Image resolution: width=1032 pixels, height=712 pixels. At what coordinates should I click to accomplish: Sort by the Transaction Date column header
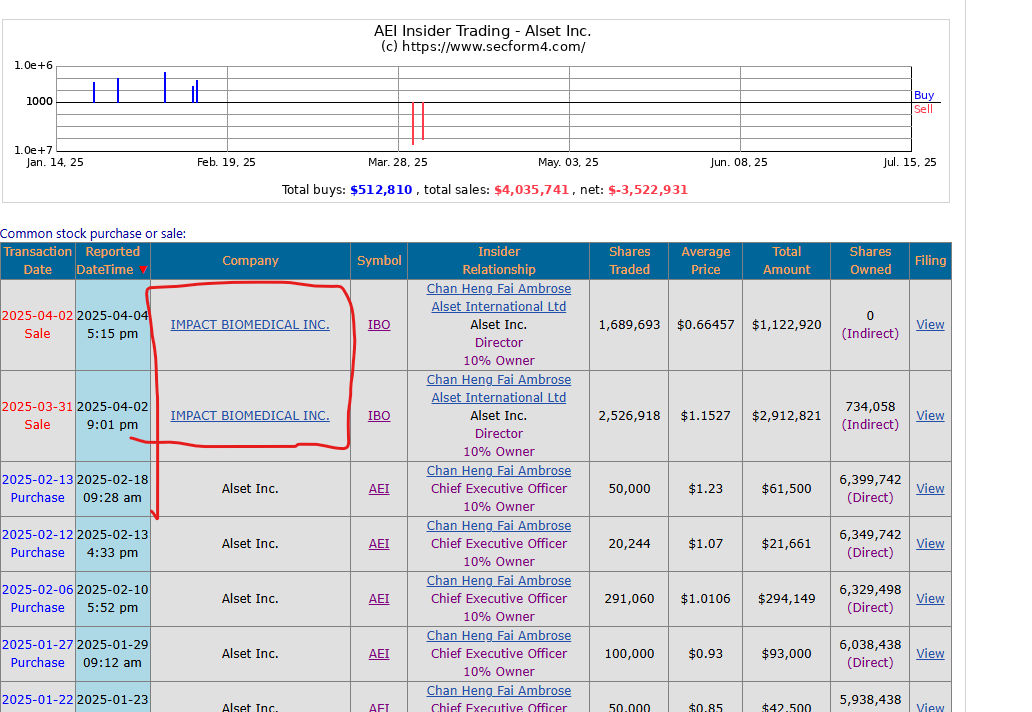click(x=38, y=261)
